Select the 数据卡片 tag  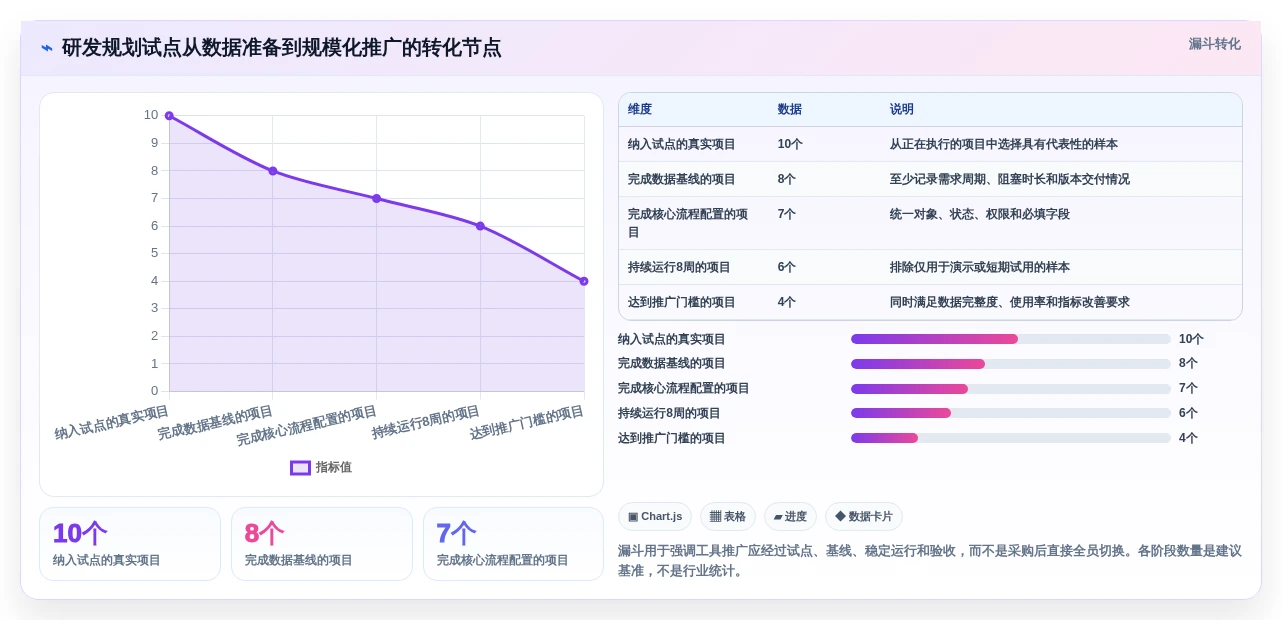(x=864, y=516)
